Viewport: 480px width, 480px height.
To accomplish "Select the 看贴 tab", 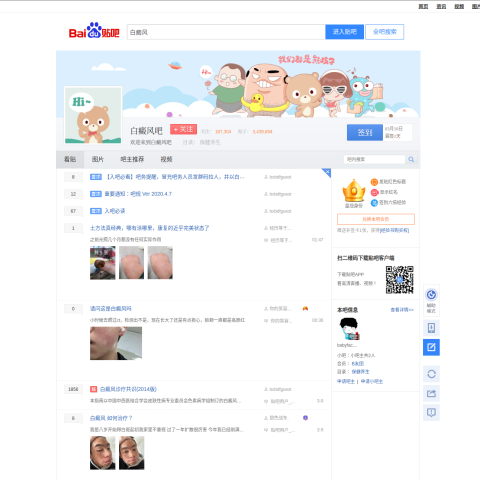I will click(70, 159).
